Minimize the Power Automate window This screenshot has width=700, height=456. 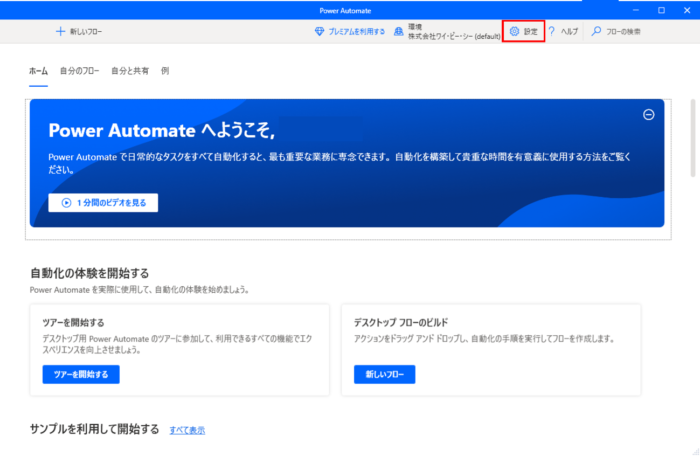636,10
